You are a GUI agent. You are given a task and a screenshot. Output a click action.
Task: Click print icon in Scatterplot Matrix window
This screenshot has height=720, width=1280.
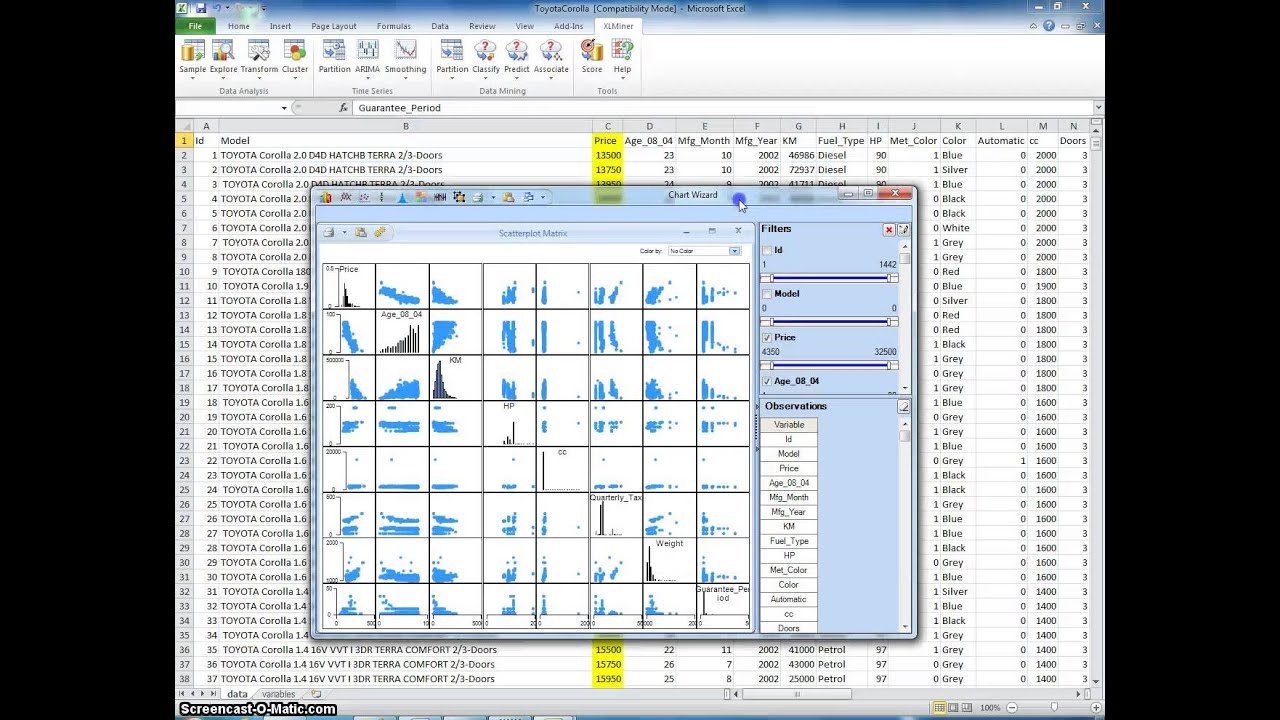point(329,232)
